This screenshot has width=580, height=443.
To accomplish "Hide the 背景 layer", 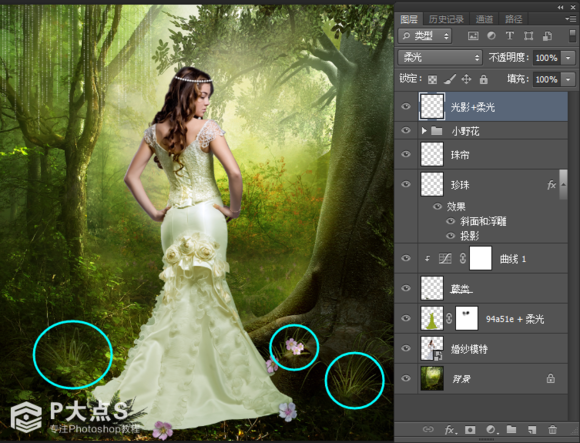I will tap(406, 378).
